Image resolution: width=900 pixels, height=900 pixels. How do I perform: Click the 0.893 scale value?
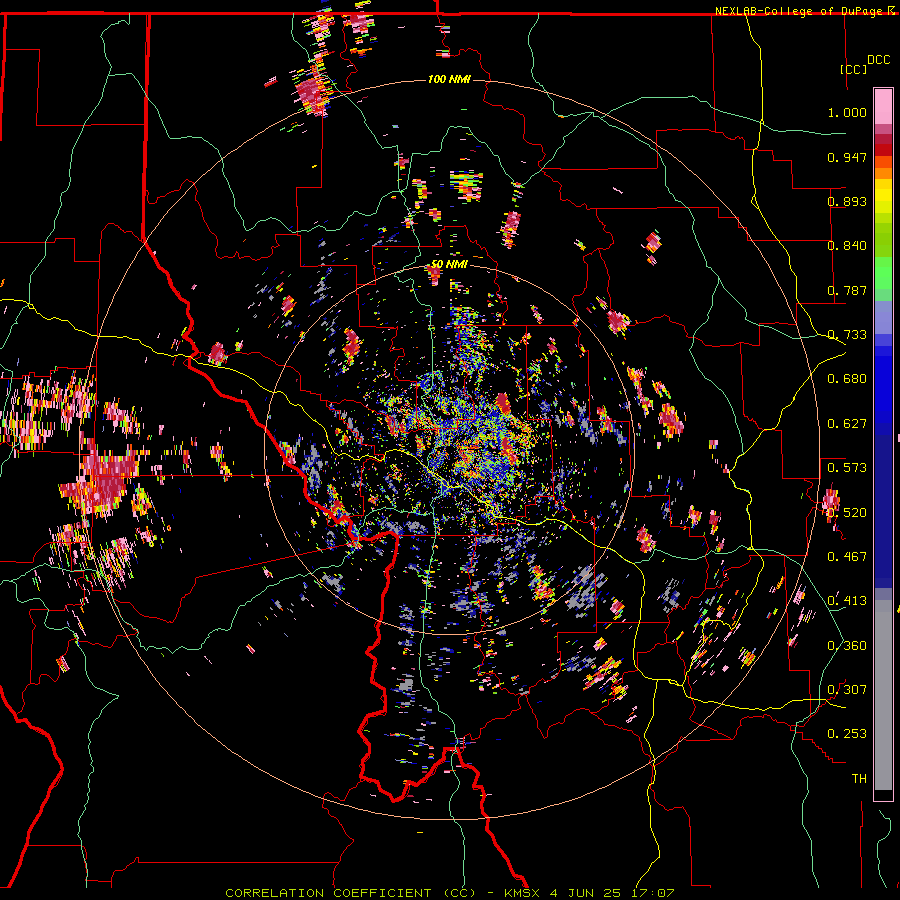tap(847, 201)
